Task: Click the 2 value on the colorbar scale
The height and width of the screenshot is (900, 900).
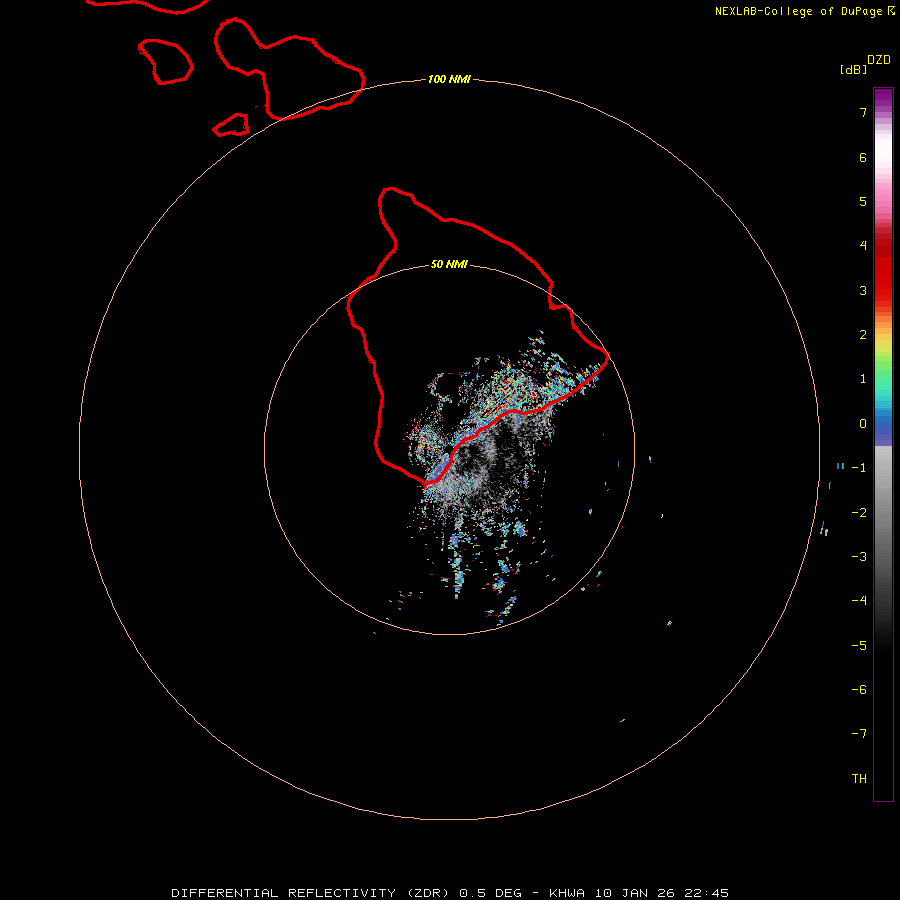Action: [863, 335]
